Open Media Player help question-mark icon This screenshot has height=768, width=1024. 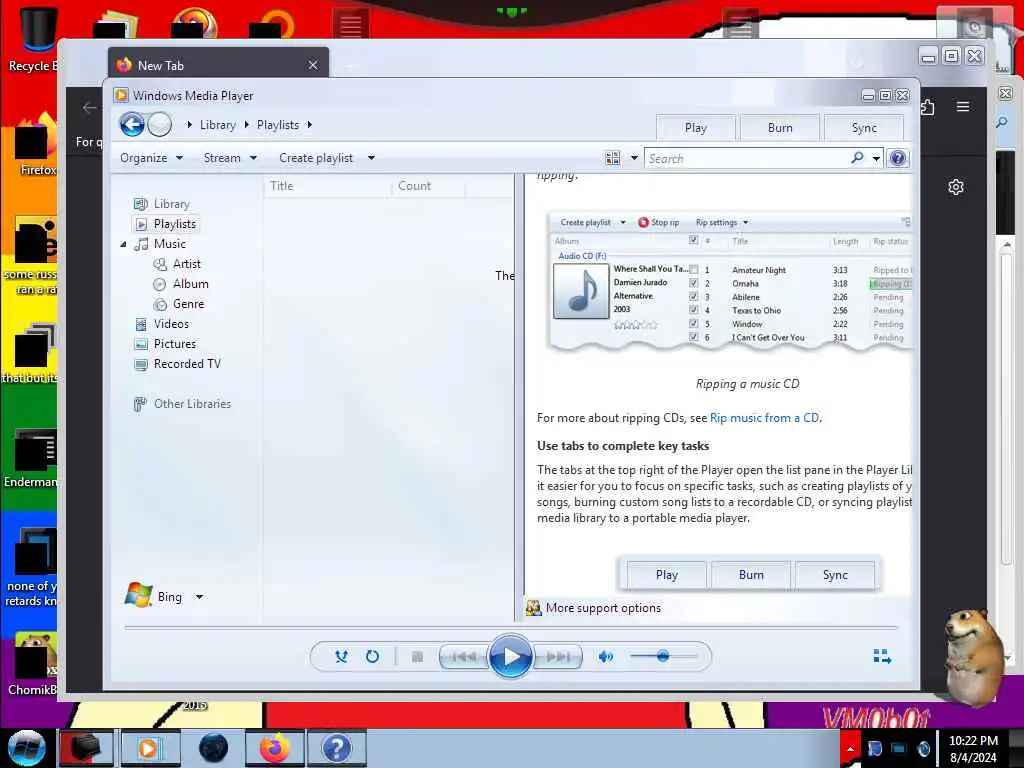[x=898, y=158]
